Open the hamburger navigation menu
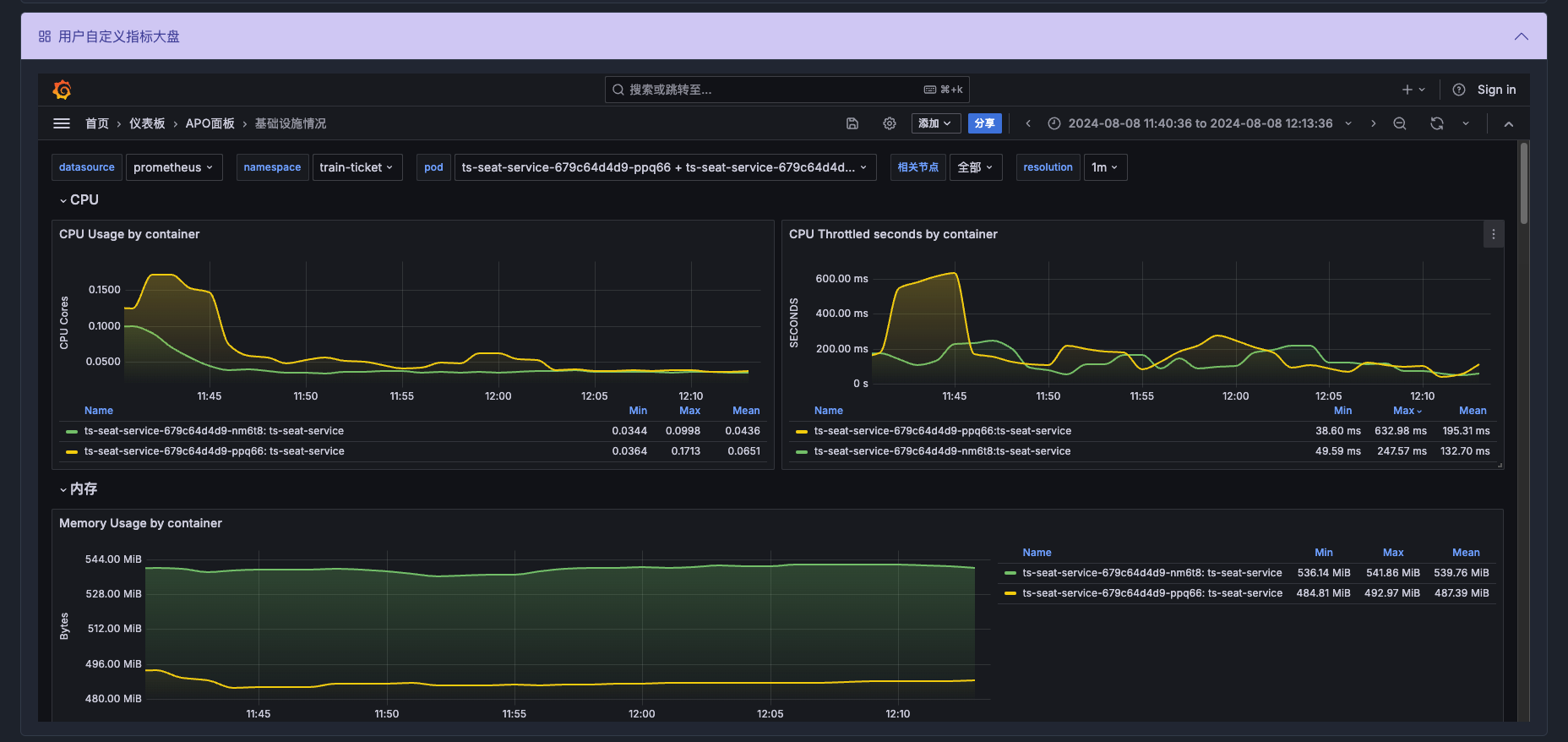This screenshot has width=1568, height=742. pos(62,123)
